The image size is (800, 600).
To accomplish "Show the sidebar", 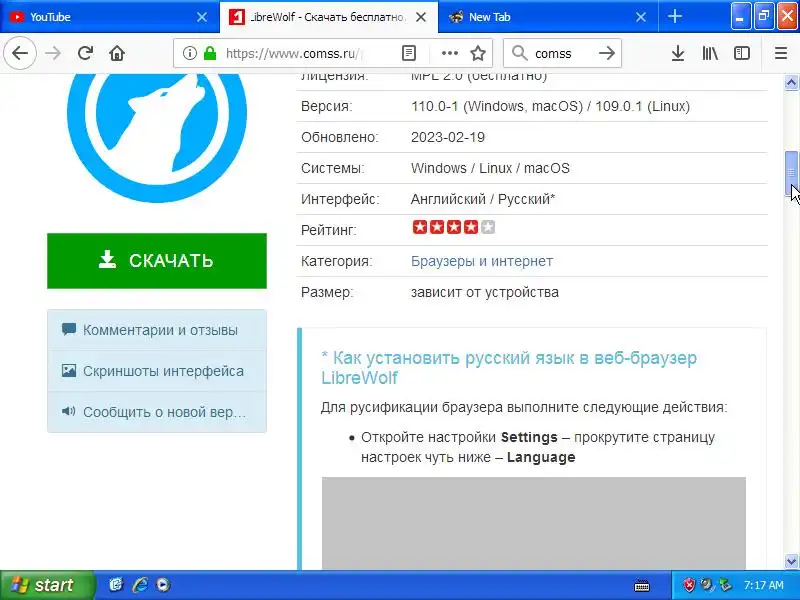I will click(x=742, y=53).
